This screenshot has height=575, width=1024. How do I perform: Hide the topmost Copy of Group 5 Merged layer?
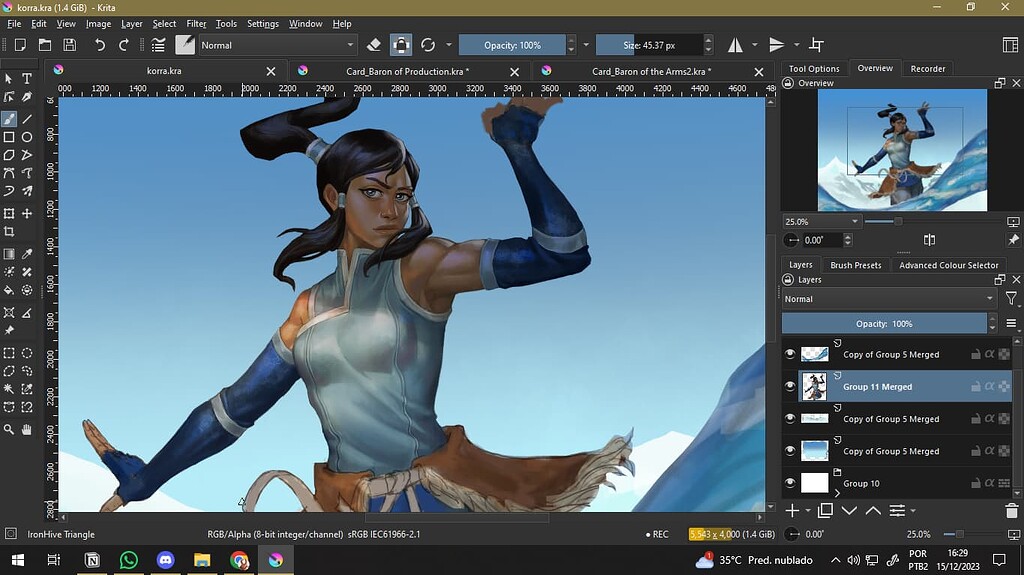click(790, 354)
